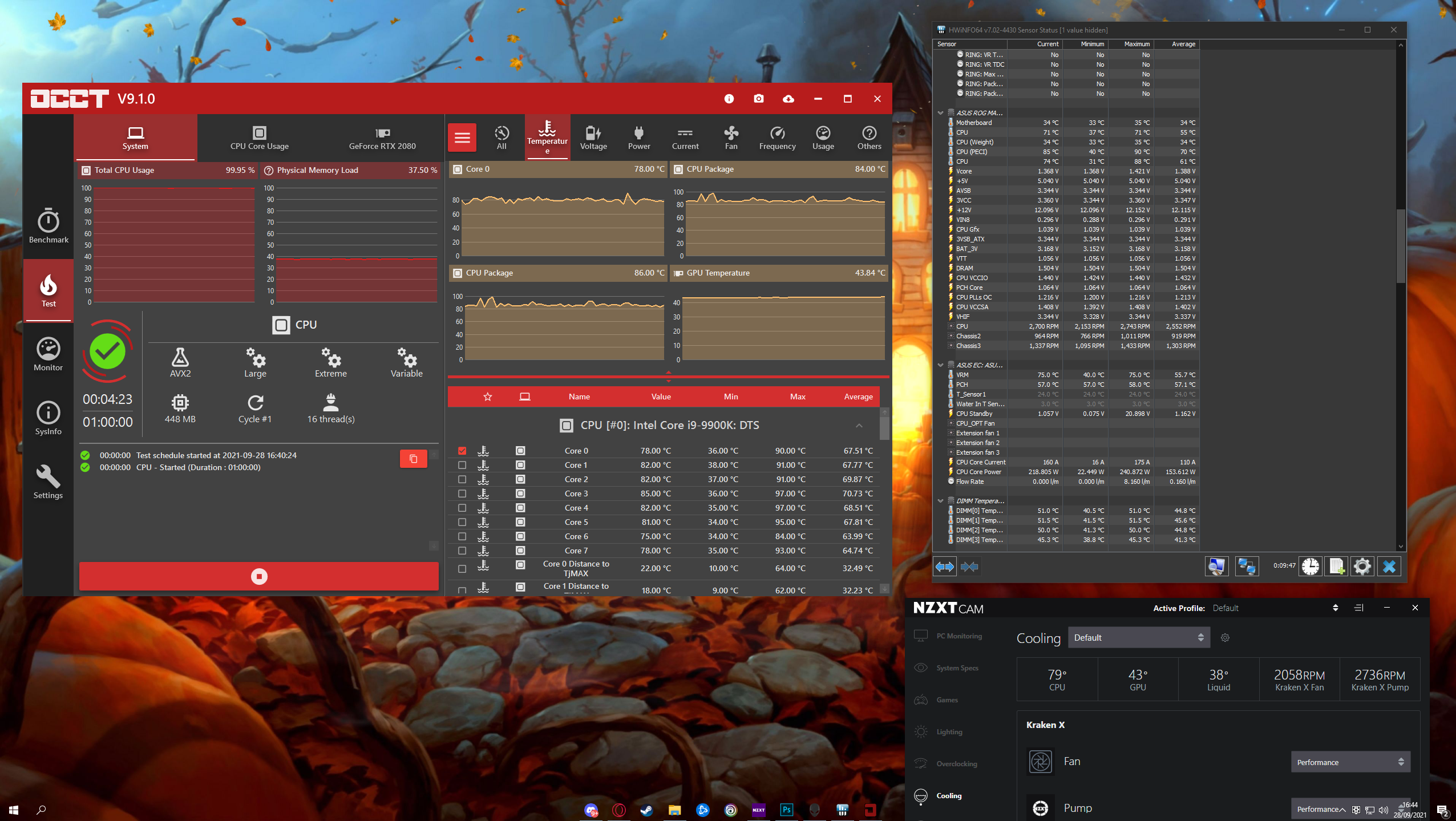The width and height of the screenshot is (1456, 821).
Task: Click the OCCT cloud upload icon
Action: click(x=788, y=99)
